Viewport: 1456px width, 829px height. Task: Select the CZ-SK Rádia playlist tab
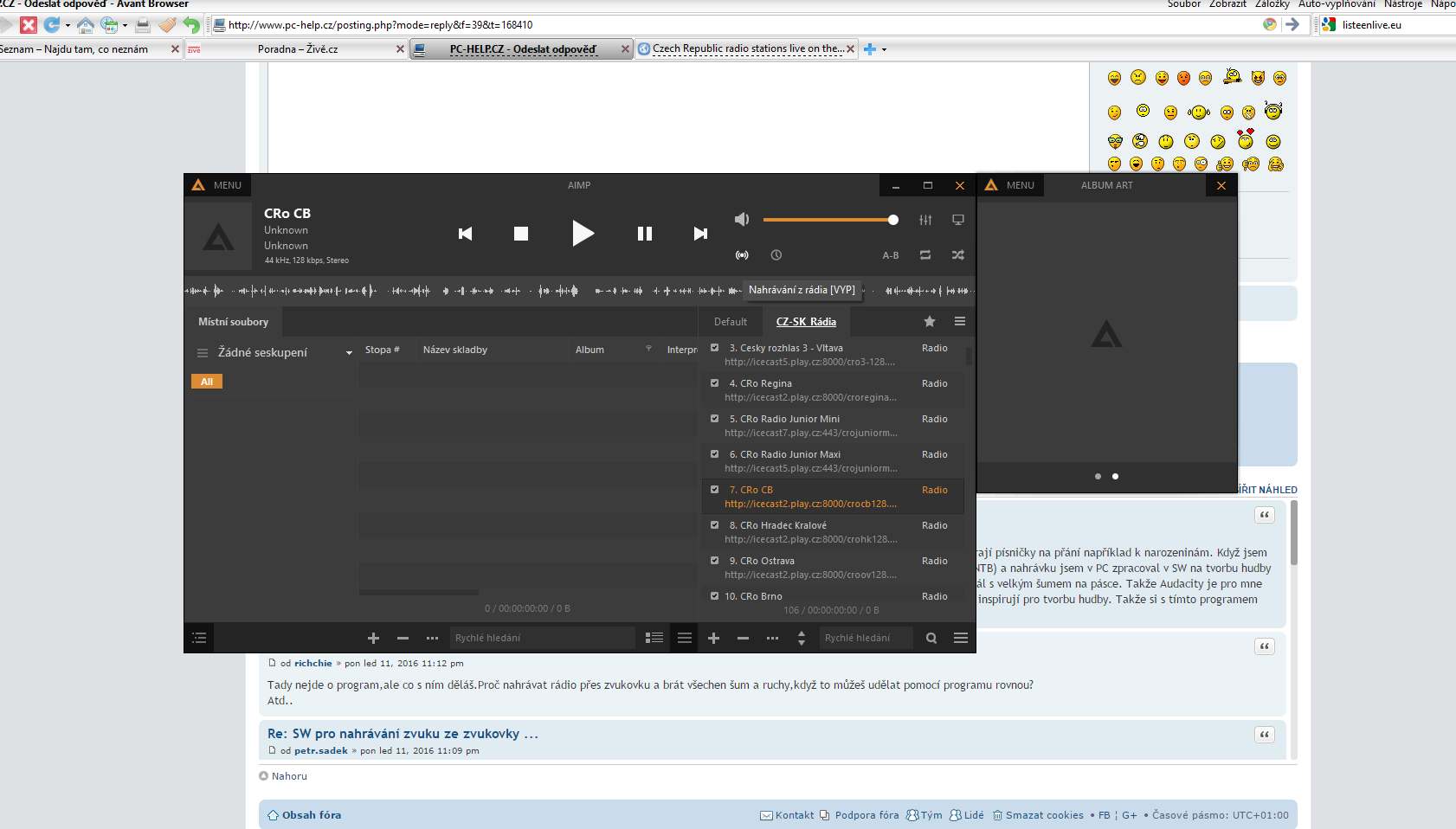tap(806, 322)
